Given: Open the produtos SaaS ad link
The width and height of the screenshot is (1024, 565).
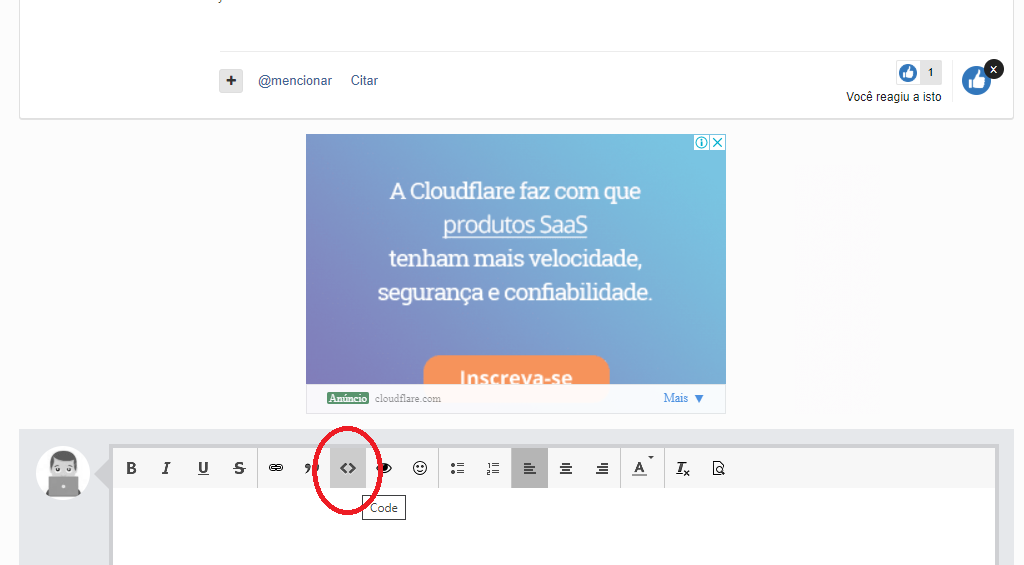Looking at the screenshot, I should (515, 225).
